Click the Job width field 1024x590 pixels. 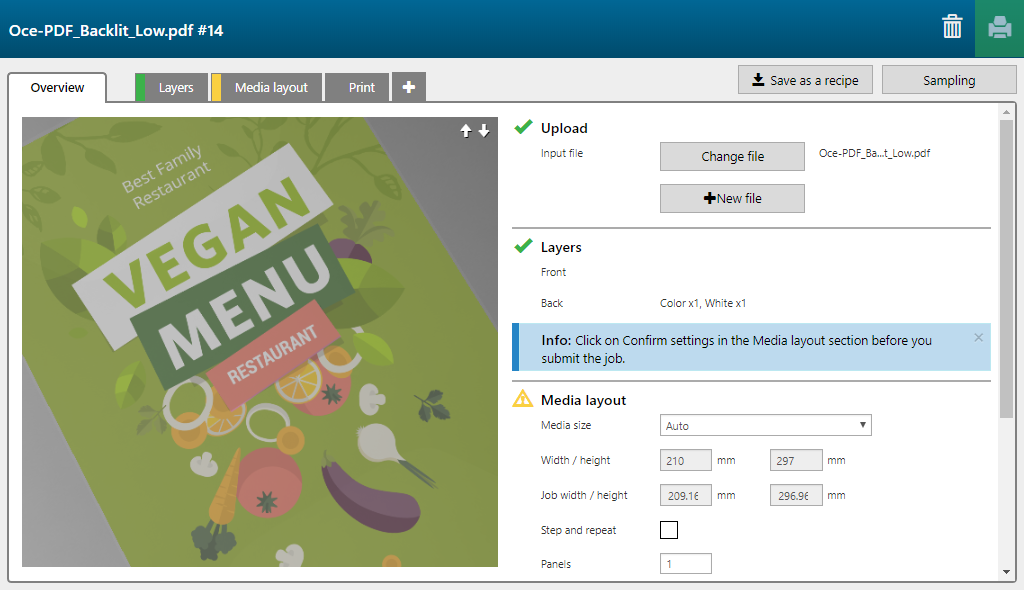(x=686, y=495)
